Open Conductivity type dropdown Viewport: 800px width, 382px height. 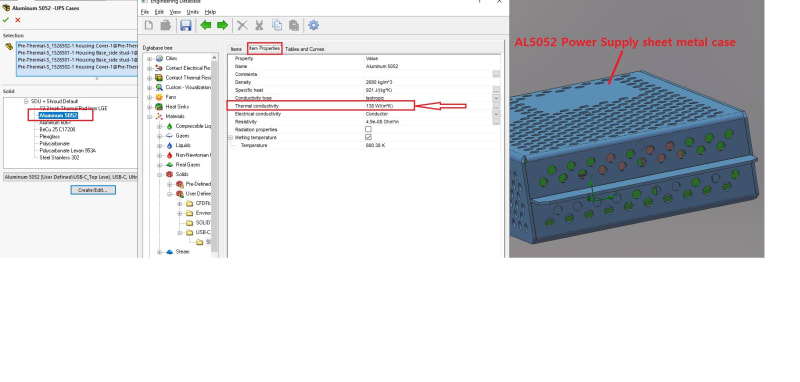pos(496,98)
